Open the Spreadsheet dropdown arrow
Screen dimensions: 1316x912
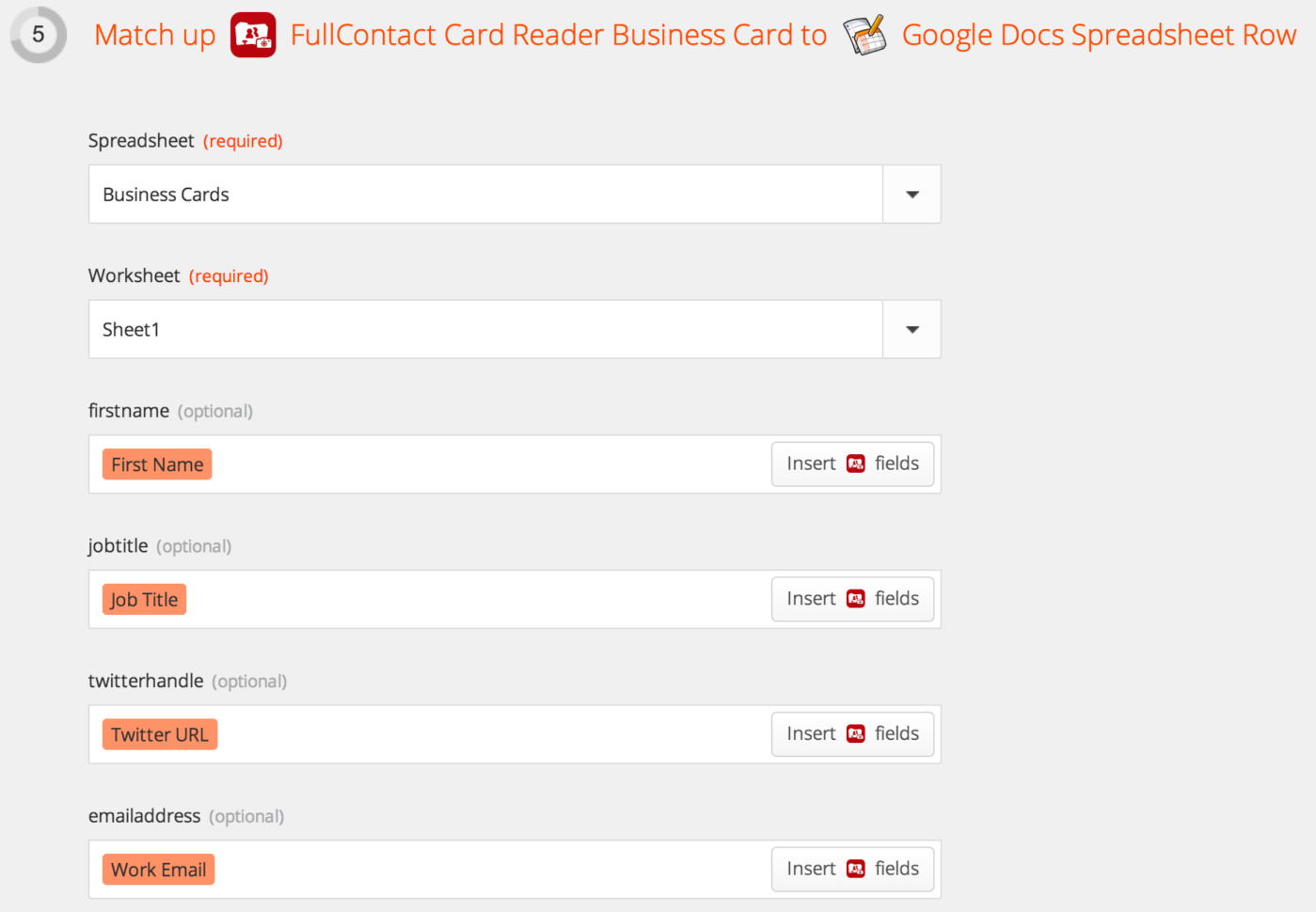point(911,194)
